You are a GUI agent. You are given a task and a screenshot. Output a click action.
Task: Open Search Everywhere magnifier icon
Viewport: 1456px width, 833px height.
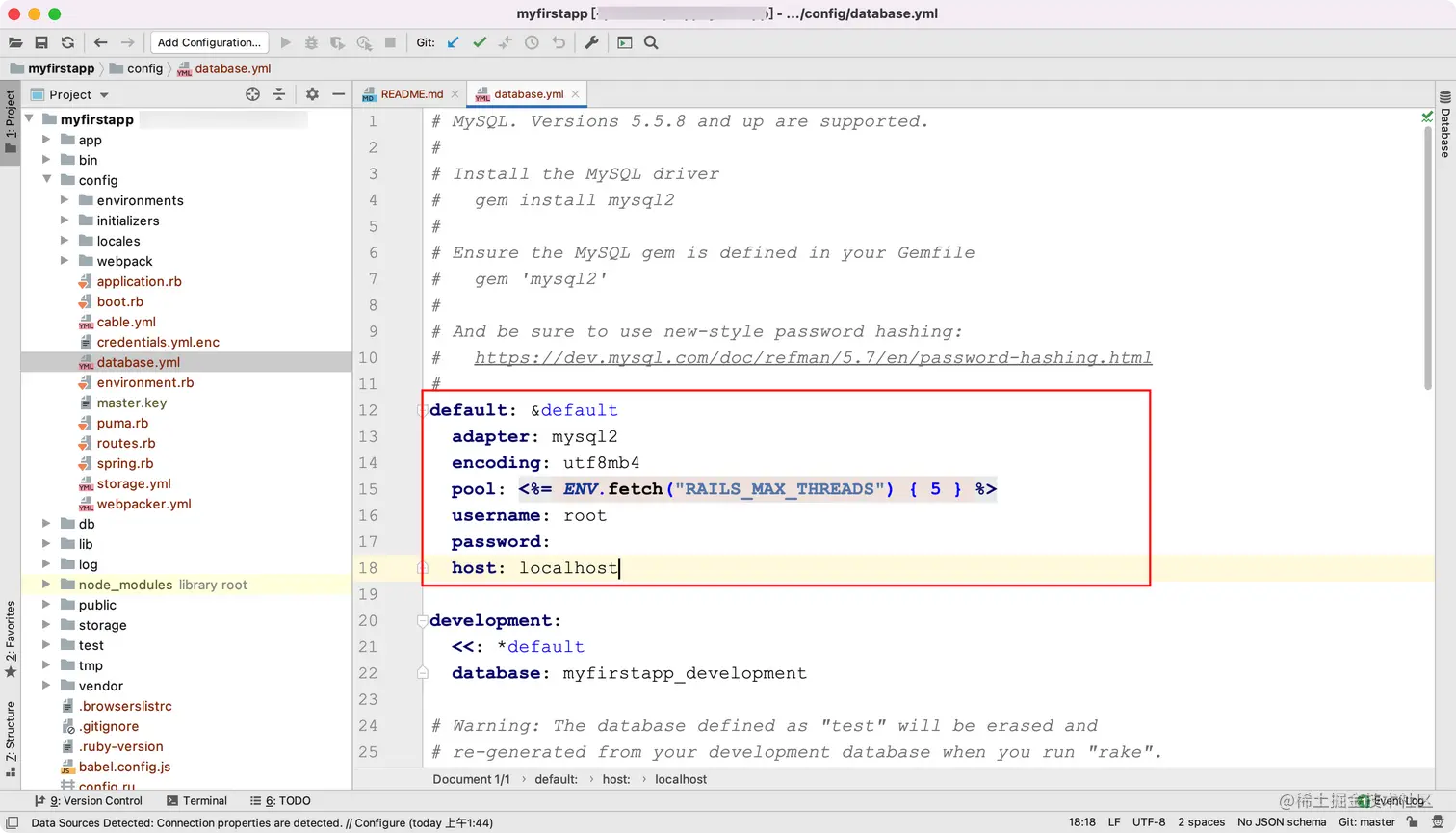click(x=651, y=42)
